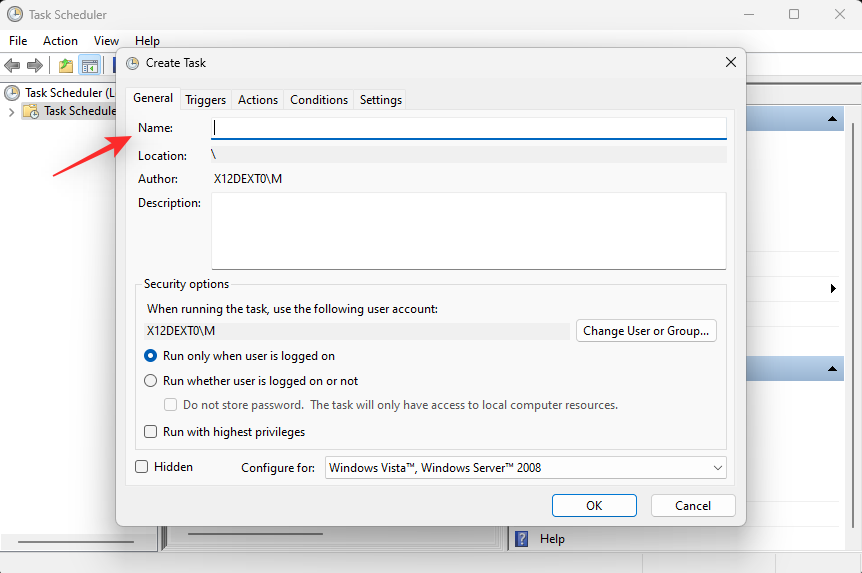Open the submenu arrow in Actions pane

[x=833, y=288]
